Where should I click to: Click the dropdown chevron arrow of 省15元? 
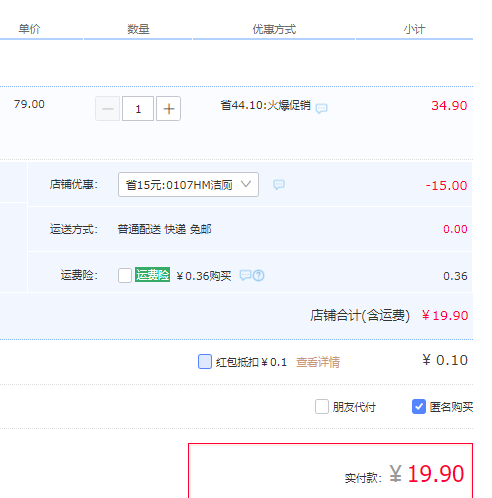coord(246,184)
